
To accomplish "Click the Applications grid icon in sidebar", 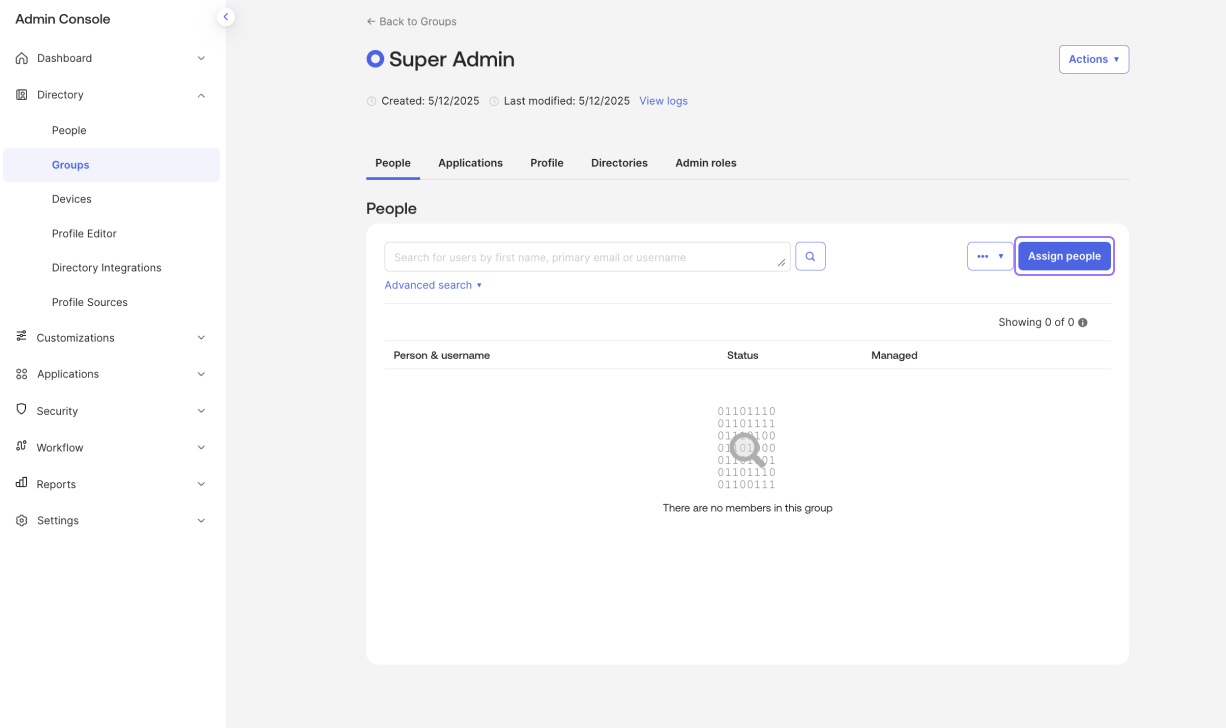I will 22,374.
